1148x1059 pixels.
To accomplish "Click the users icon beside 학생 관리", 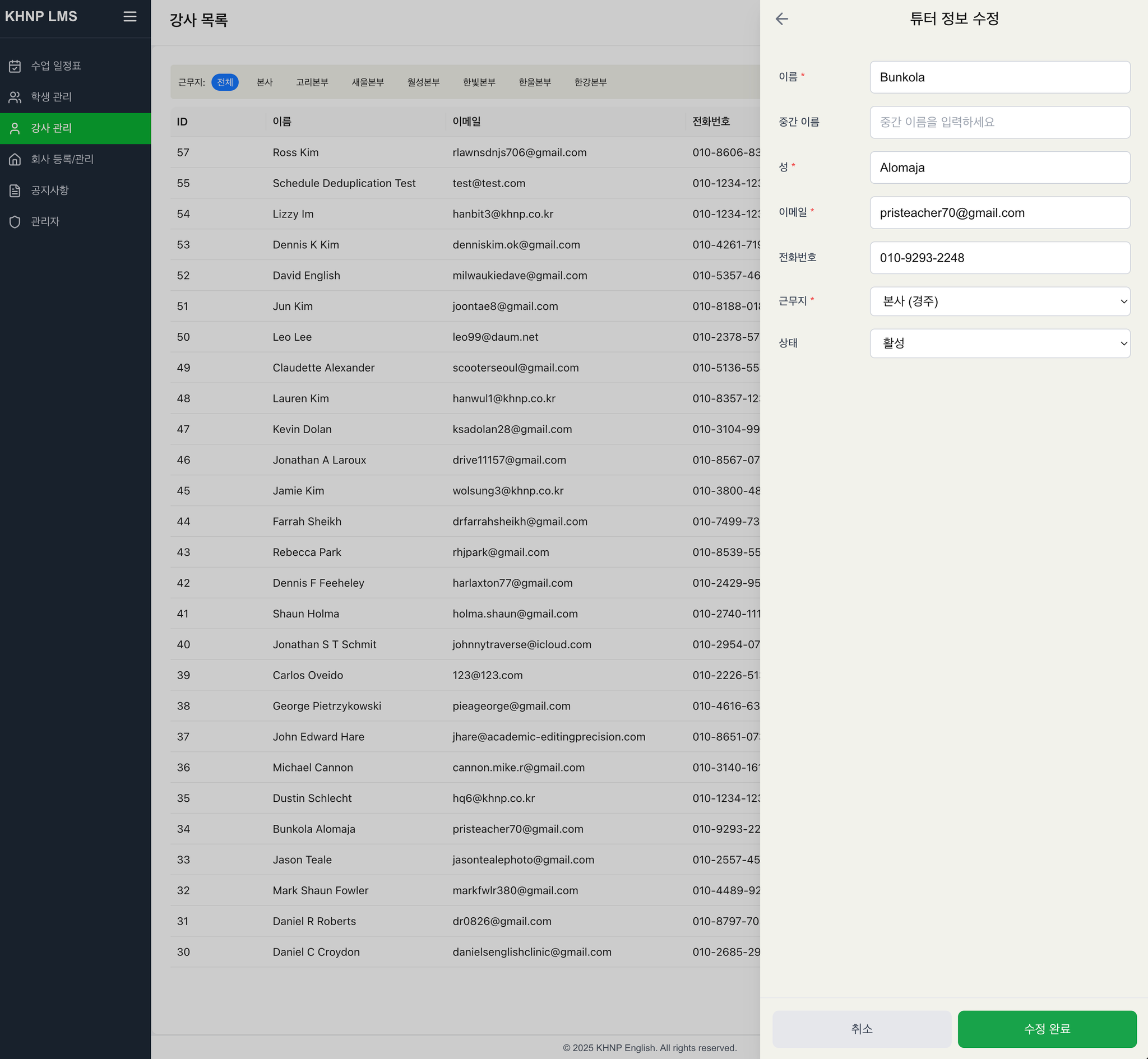I will pyautogui.click(x=15, y=97).
